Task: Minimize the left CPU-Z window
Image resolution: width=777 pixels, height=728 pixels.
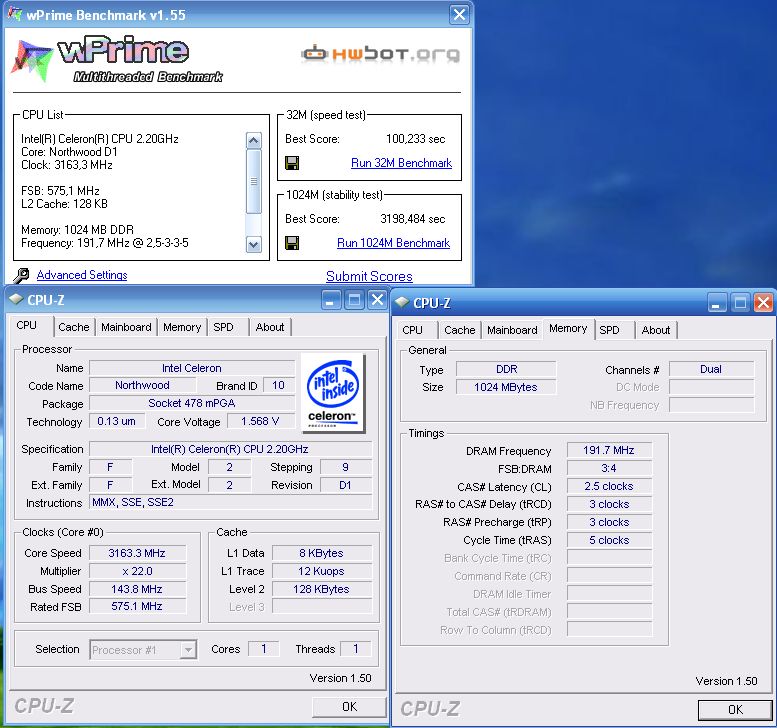Action: coord(331,300)
